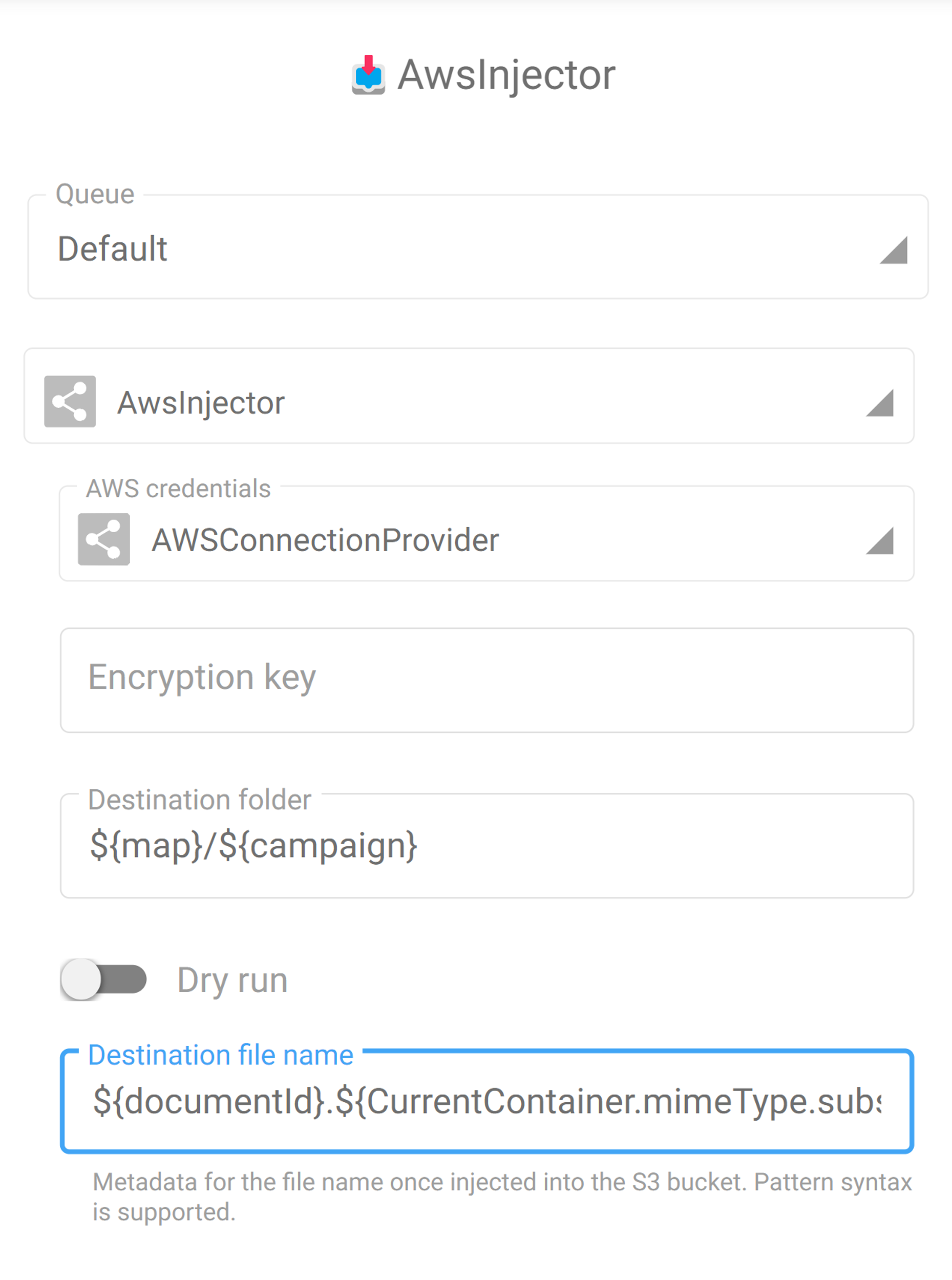Click the AwsInjector selector name text
Image resolution: width=952 pixels, height=1280 pixels.
(x=201, y=402)
